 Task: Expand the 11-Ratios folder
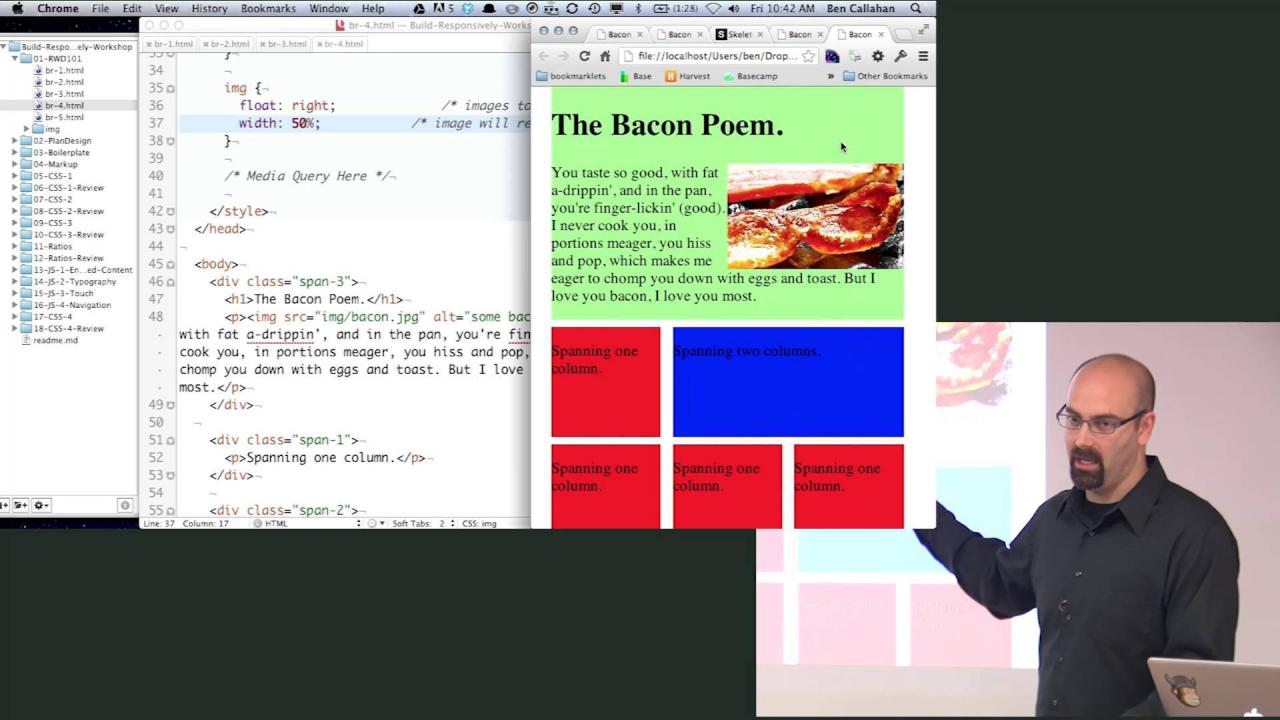[x=15, y=246]
